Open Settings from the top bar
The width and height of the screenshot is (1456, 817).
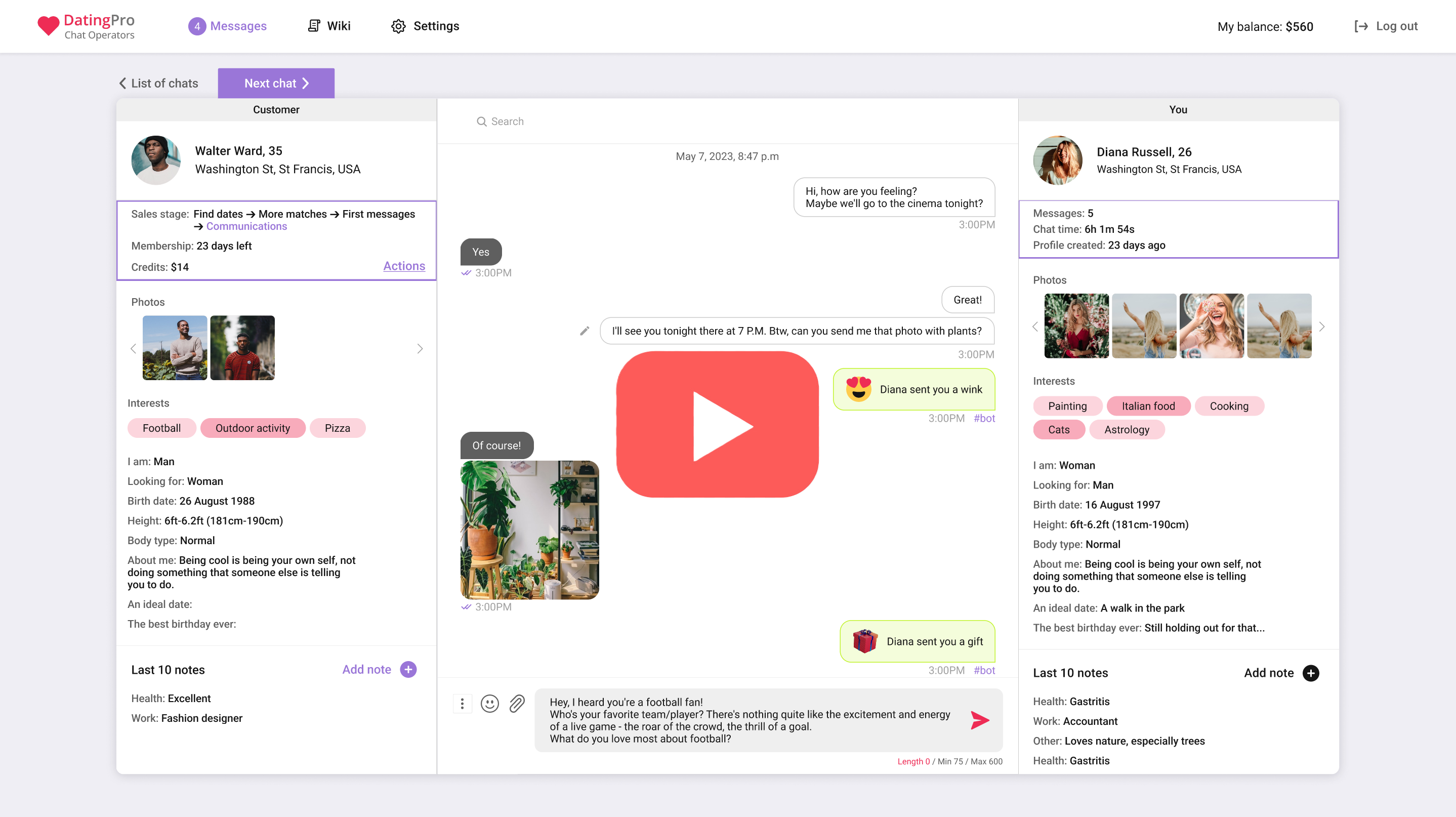(x=425, y=26)
